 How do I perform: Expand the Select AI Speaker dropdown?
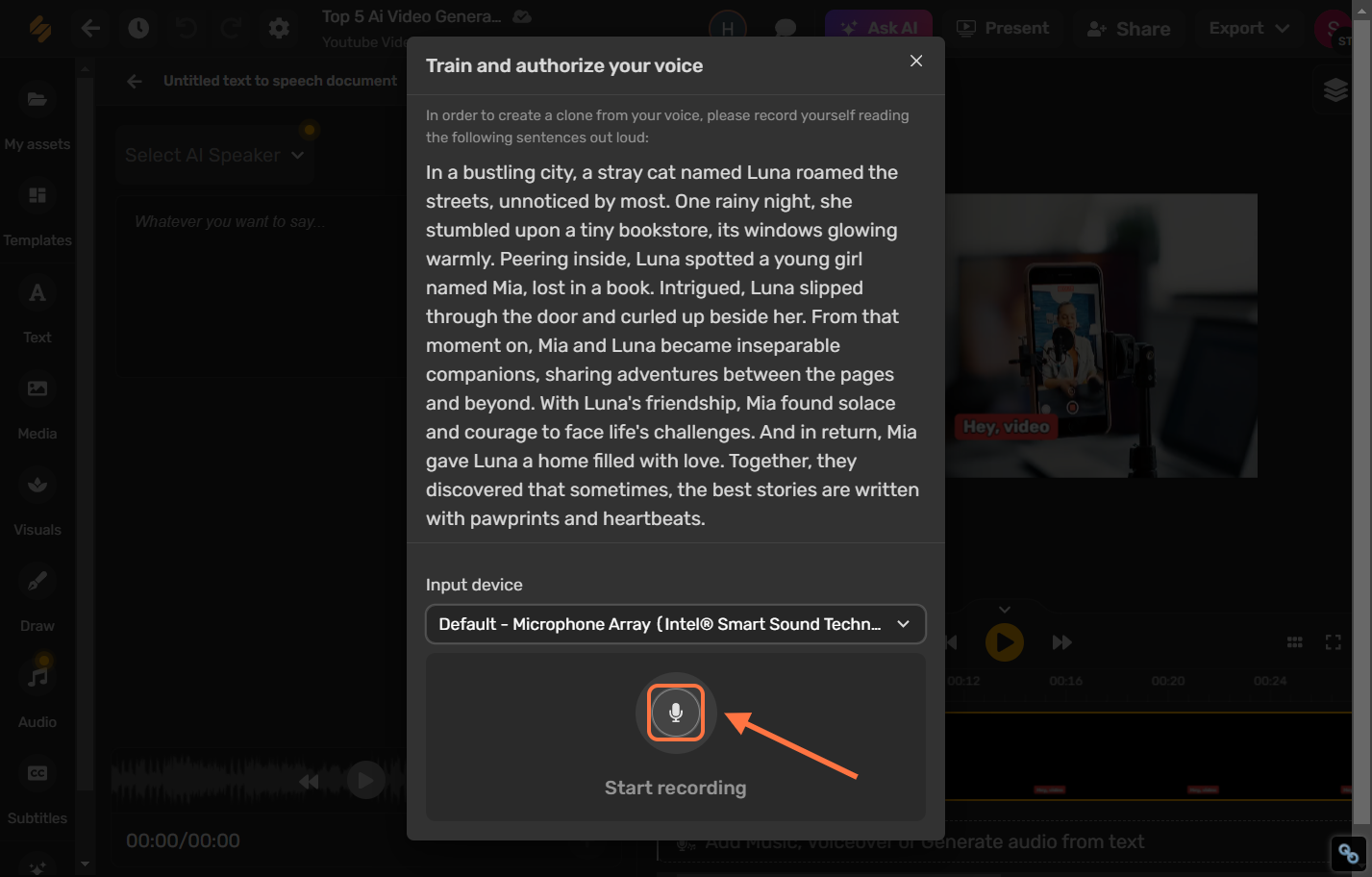pos(214,155)
